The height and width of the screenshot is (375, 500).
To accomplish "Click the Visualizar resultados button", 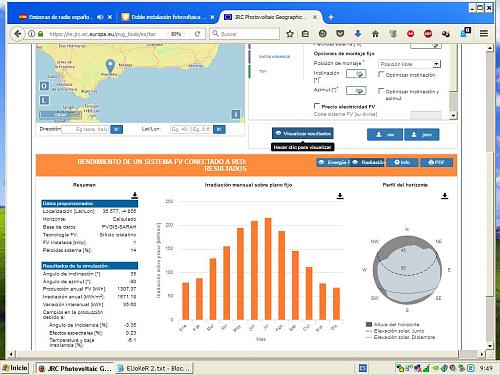I will click(303, 133).
